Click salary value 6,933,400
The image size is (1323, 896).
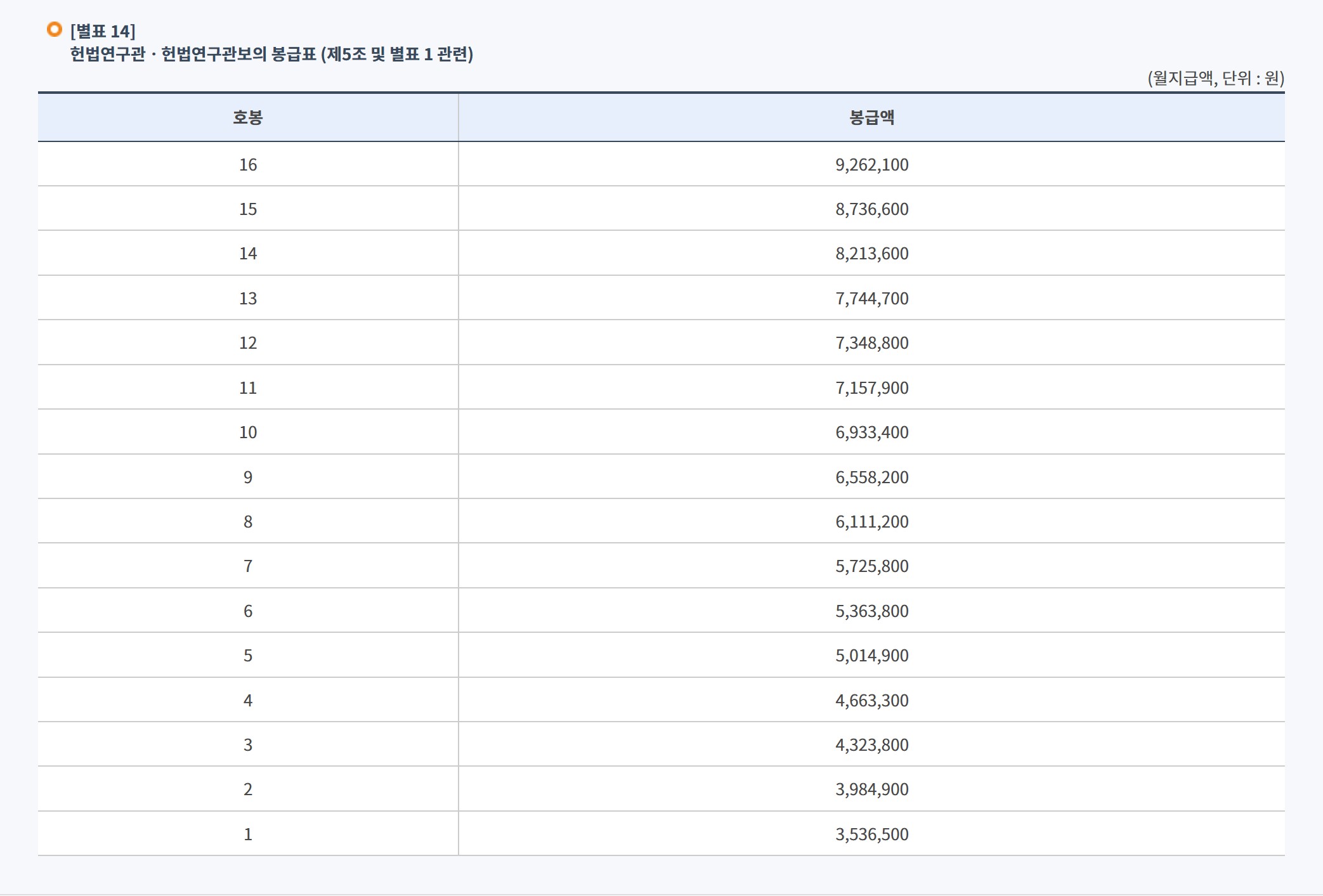click(871, 432)
